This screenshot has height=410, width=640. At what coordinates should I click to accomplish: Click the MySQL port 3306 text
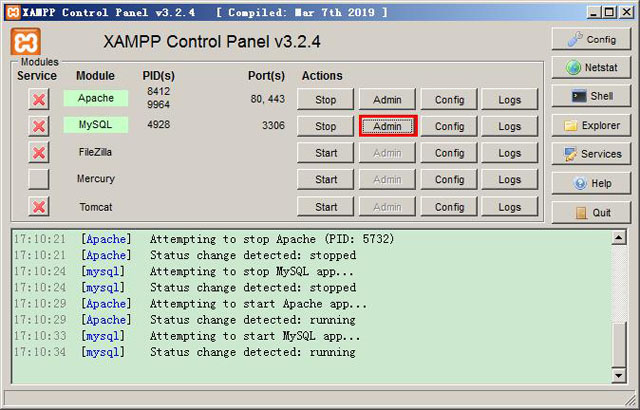[273, 125]
